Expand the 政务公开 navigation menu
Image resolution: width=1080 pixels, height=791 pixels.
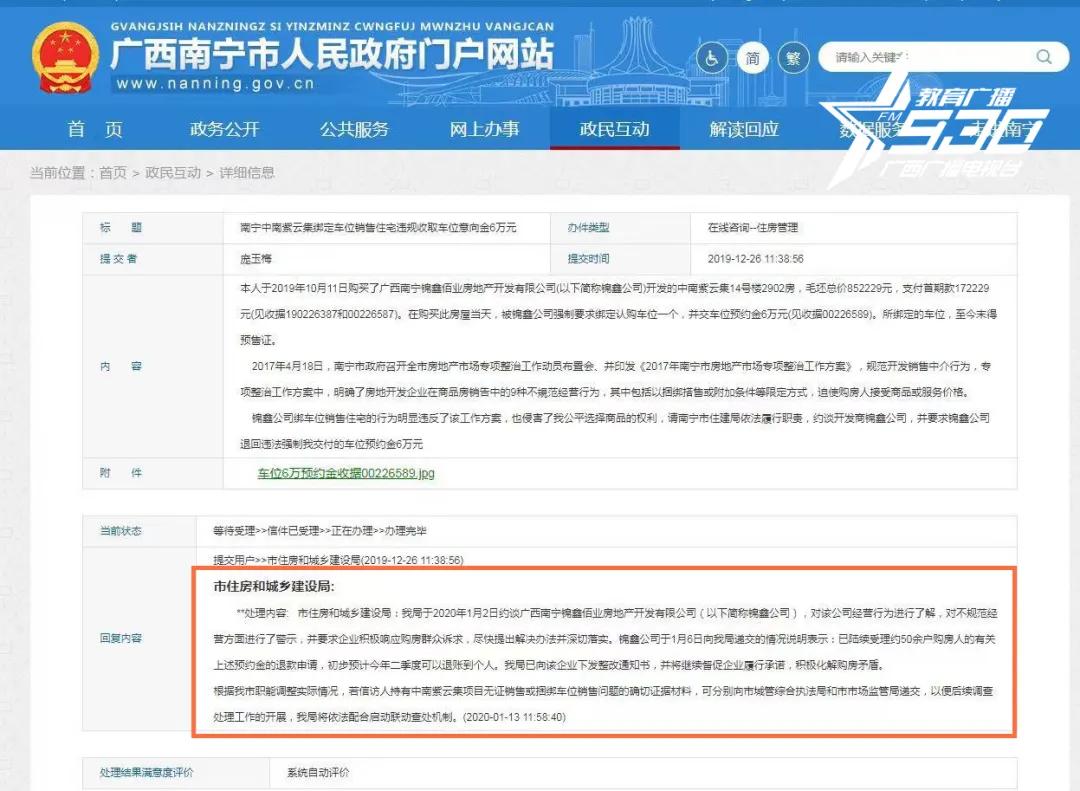point(223,129)
